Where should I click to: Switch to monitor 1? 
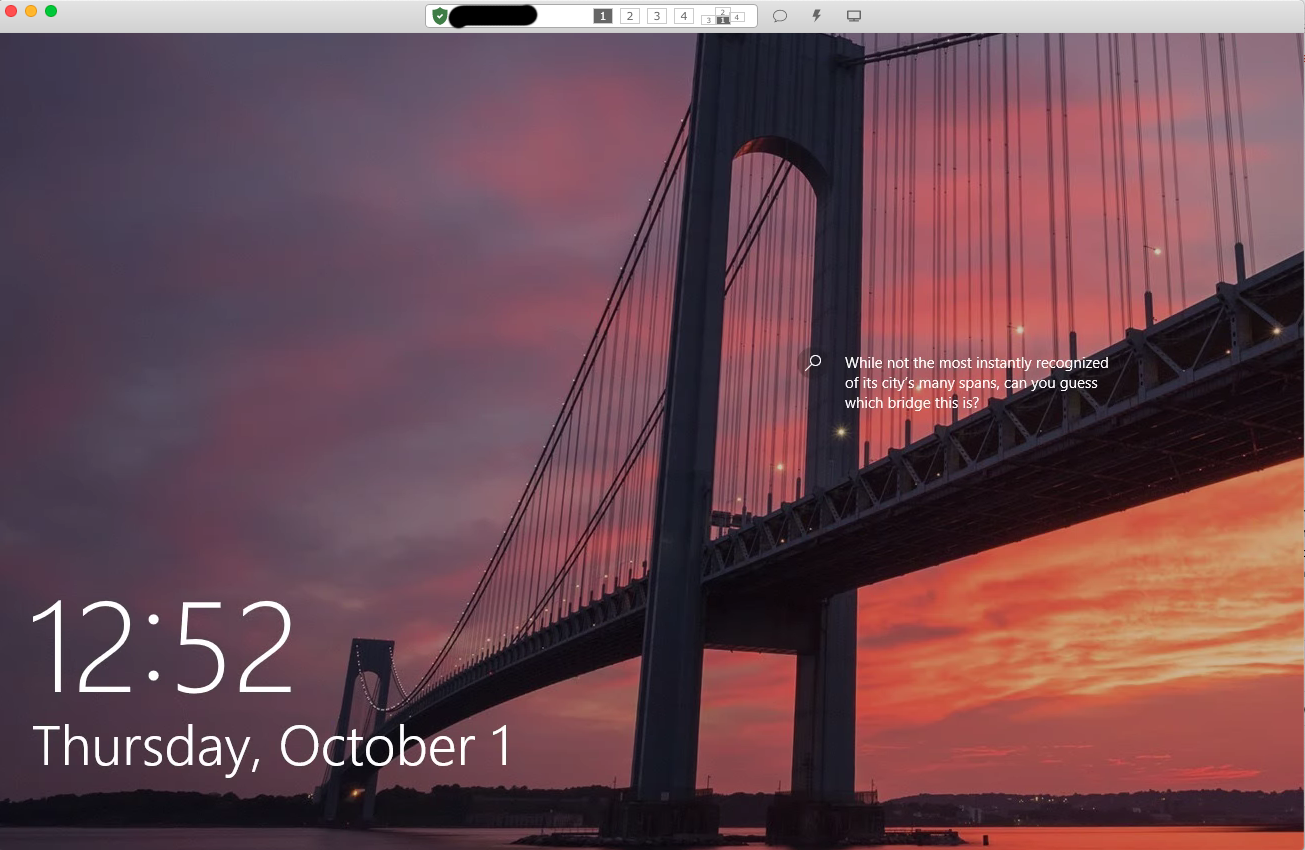coord(602,15)
